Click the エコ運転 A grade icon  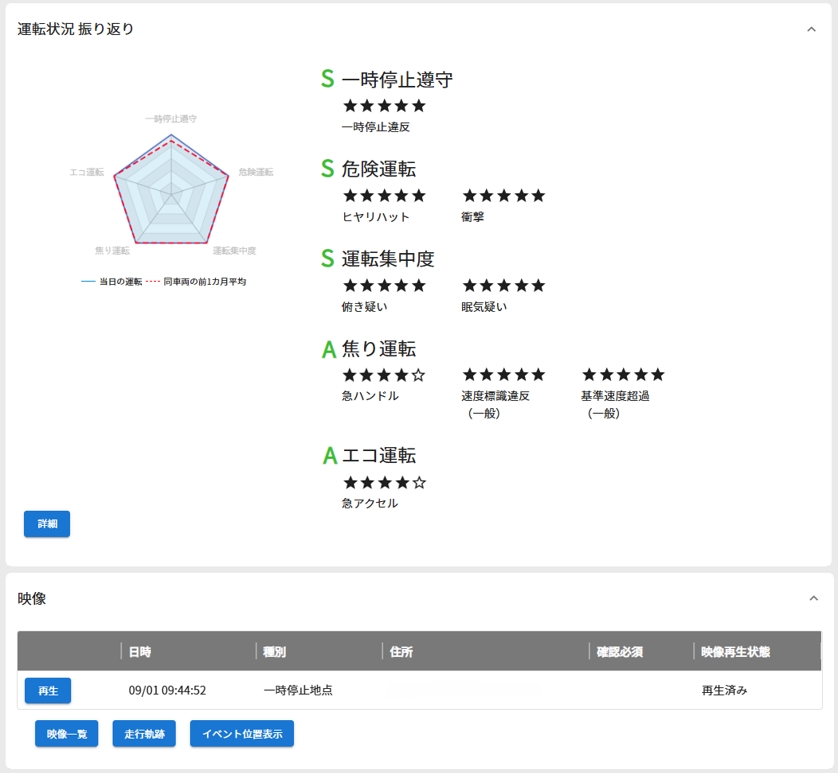(x=329, y=456)
